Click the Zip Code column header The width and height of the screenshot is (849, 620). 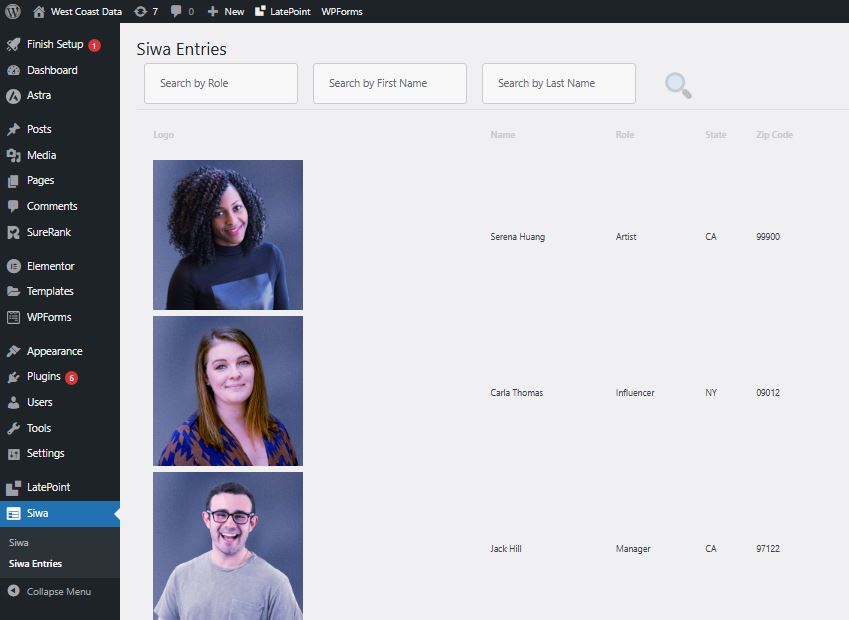click(774, 135)
